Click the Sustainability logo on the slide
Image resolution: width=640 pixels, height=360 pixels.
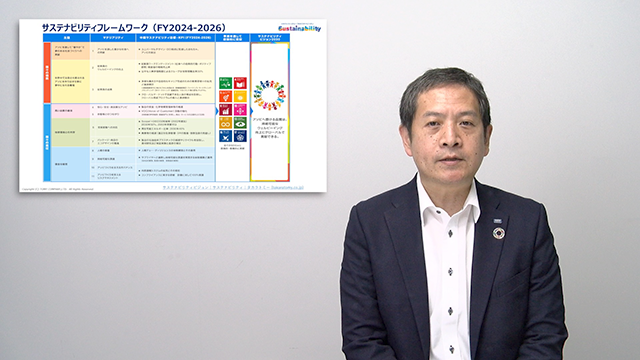(300, 28)
